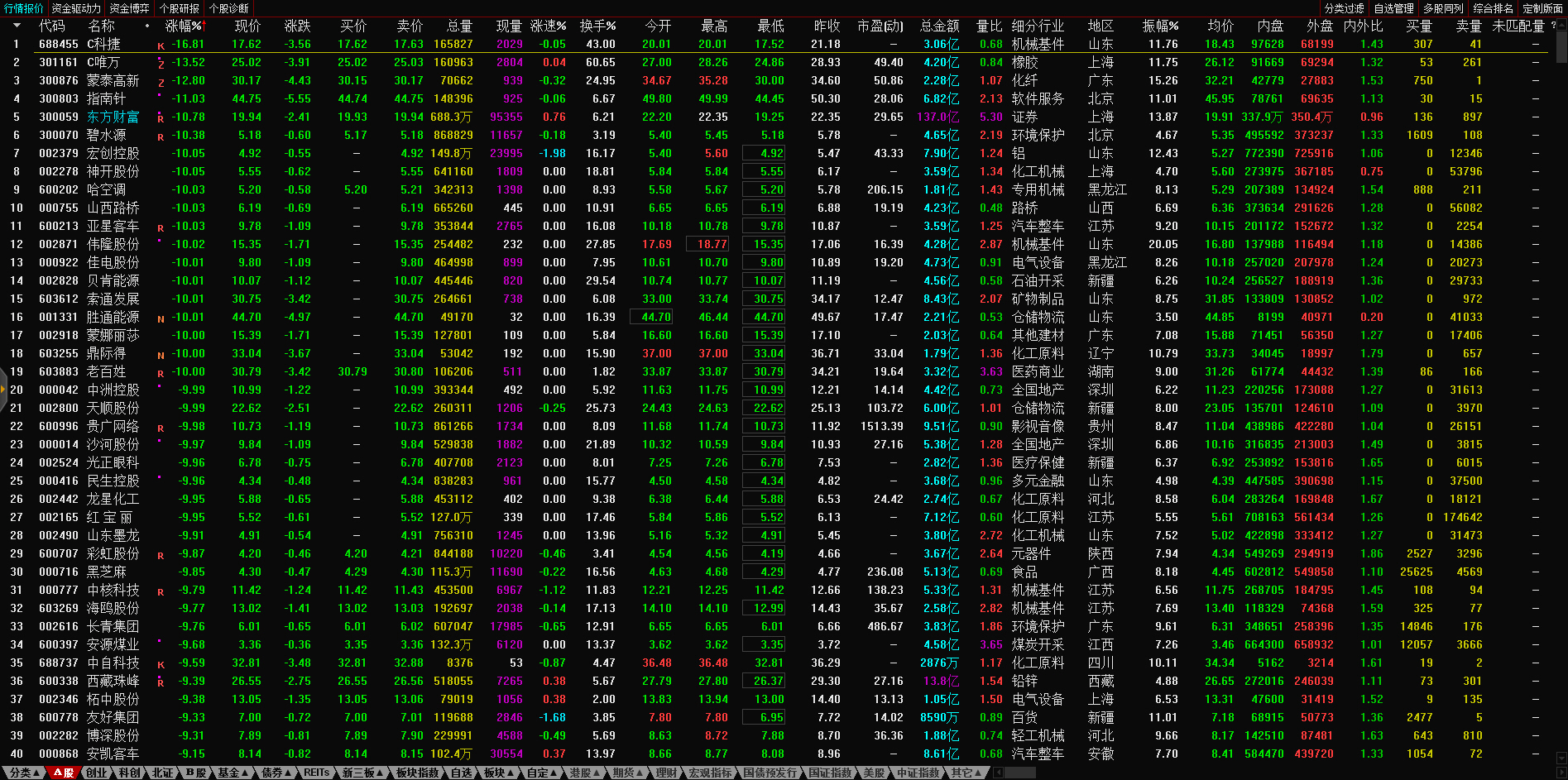Switch to the 资金驱动力 tab

pos(76,8)
